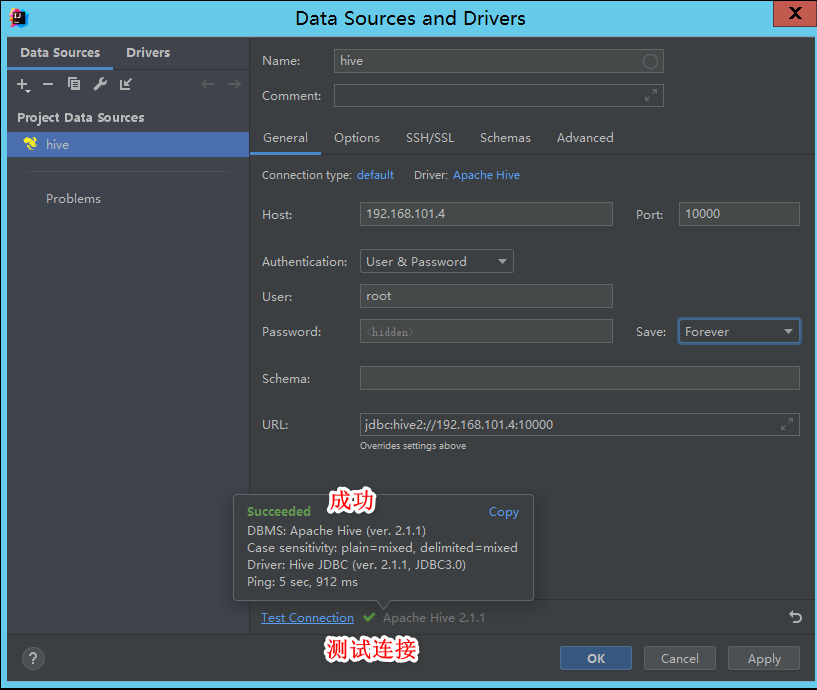Screen dimensions: 817x690
Task: Open driver settings with the wrench icon
Action: click(100, 84)
